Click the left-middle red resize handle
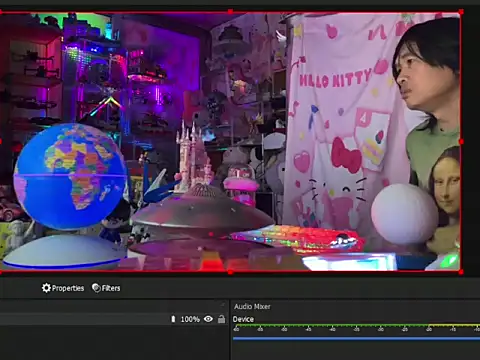This screenshot has height=360, width=480. (1, 142)
